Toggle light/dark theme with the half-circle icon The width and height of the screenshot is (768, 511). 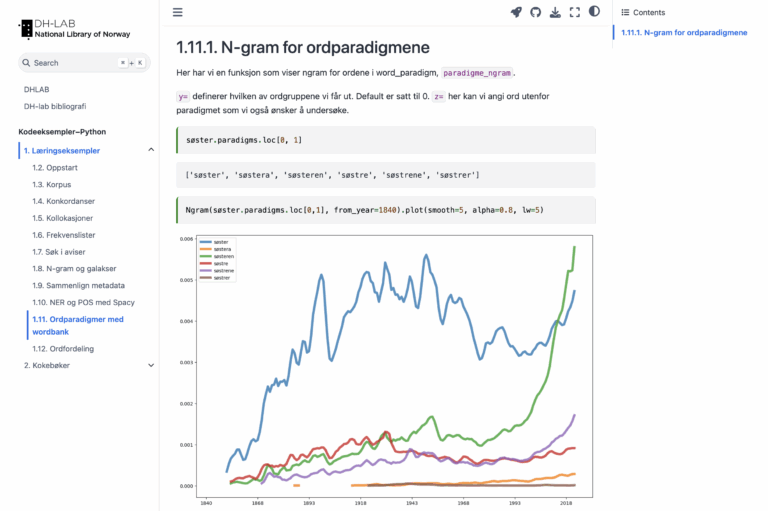(x=595, y=12)
